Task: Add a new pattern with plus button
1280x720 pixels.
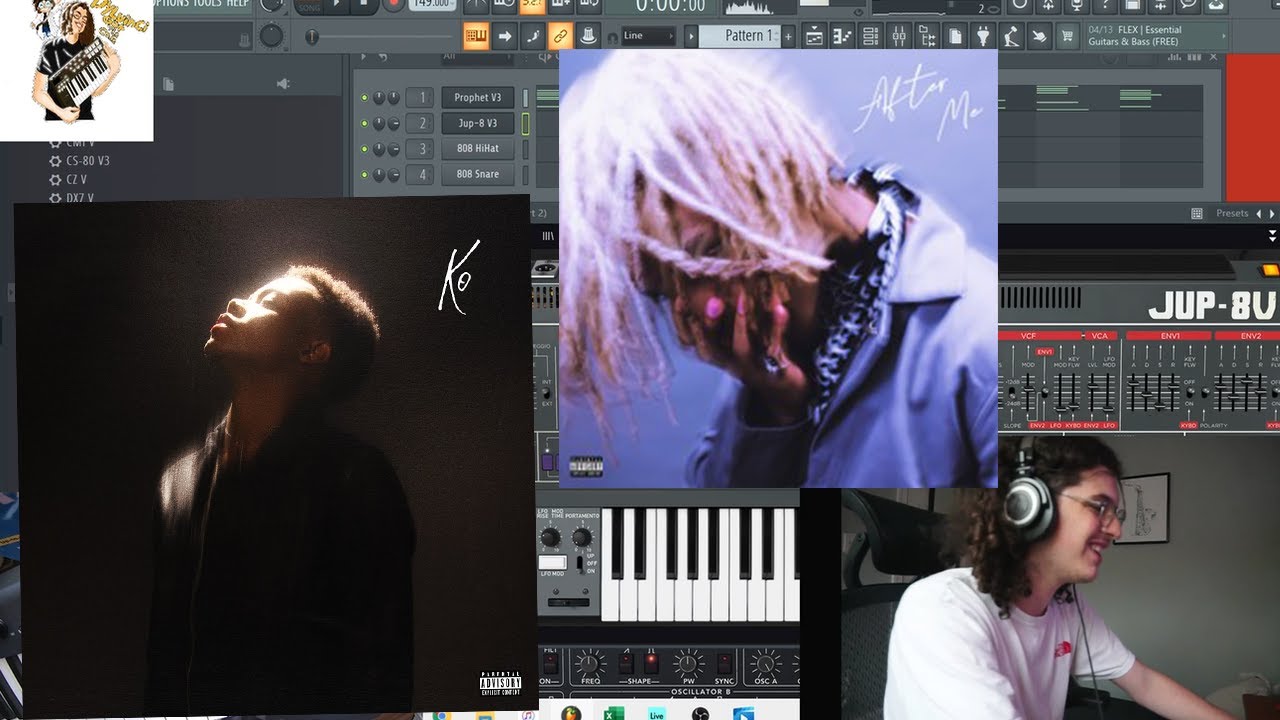Action: (x=788, y=36)
